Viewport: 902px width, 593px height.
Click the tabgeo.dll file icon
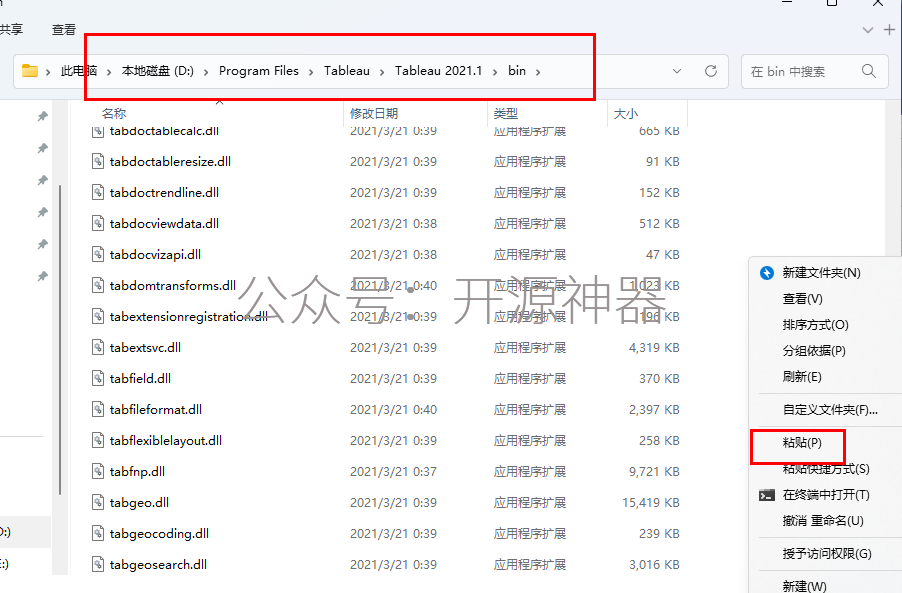coord(98,503)
